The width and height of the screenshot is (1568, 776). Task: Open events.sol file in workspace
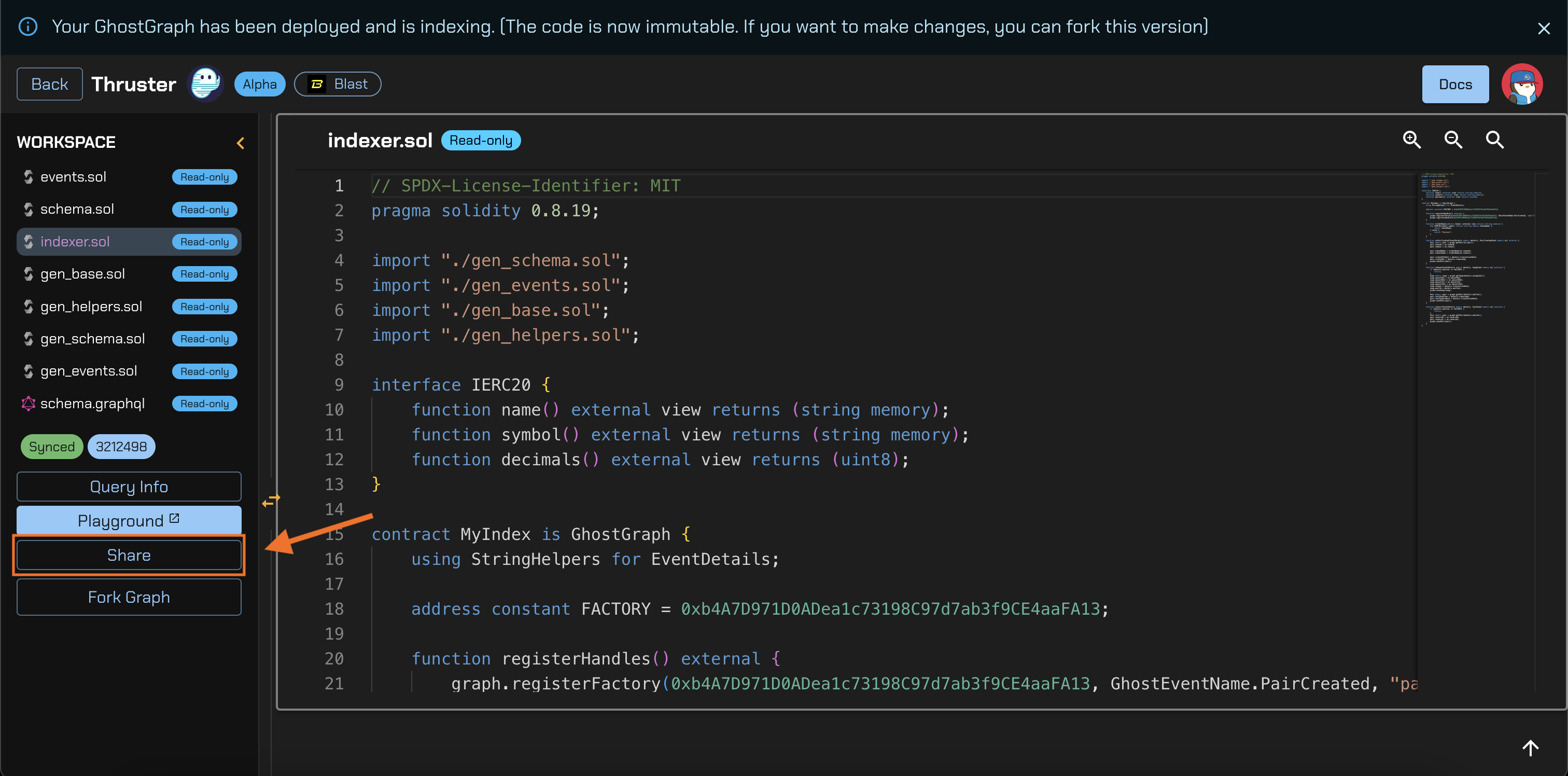[x=73, y=177]
